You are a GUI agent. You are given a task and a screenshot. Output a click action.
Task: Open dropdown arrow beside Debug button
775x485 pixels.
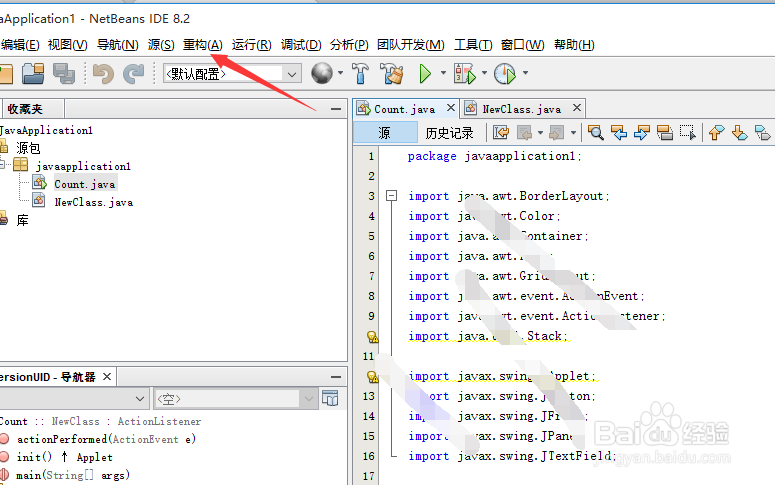click(x=484, y=73)
